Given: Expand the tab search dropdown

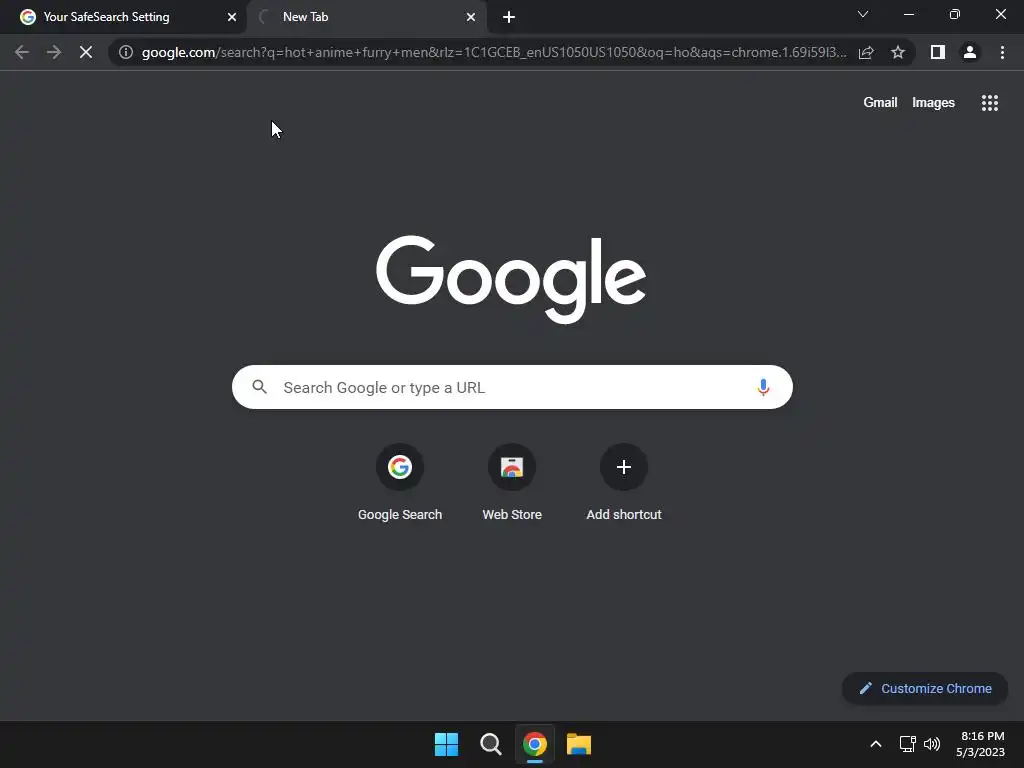Looking at the screenshot, I should point(863,14).
